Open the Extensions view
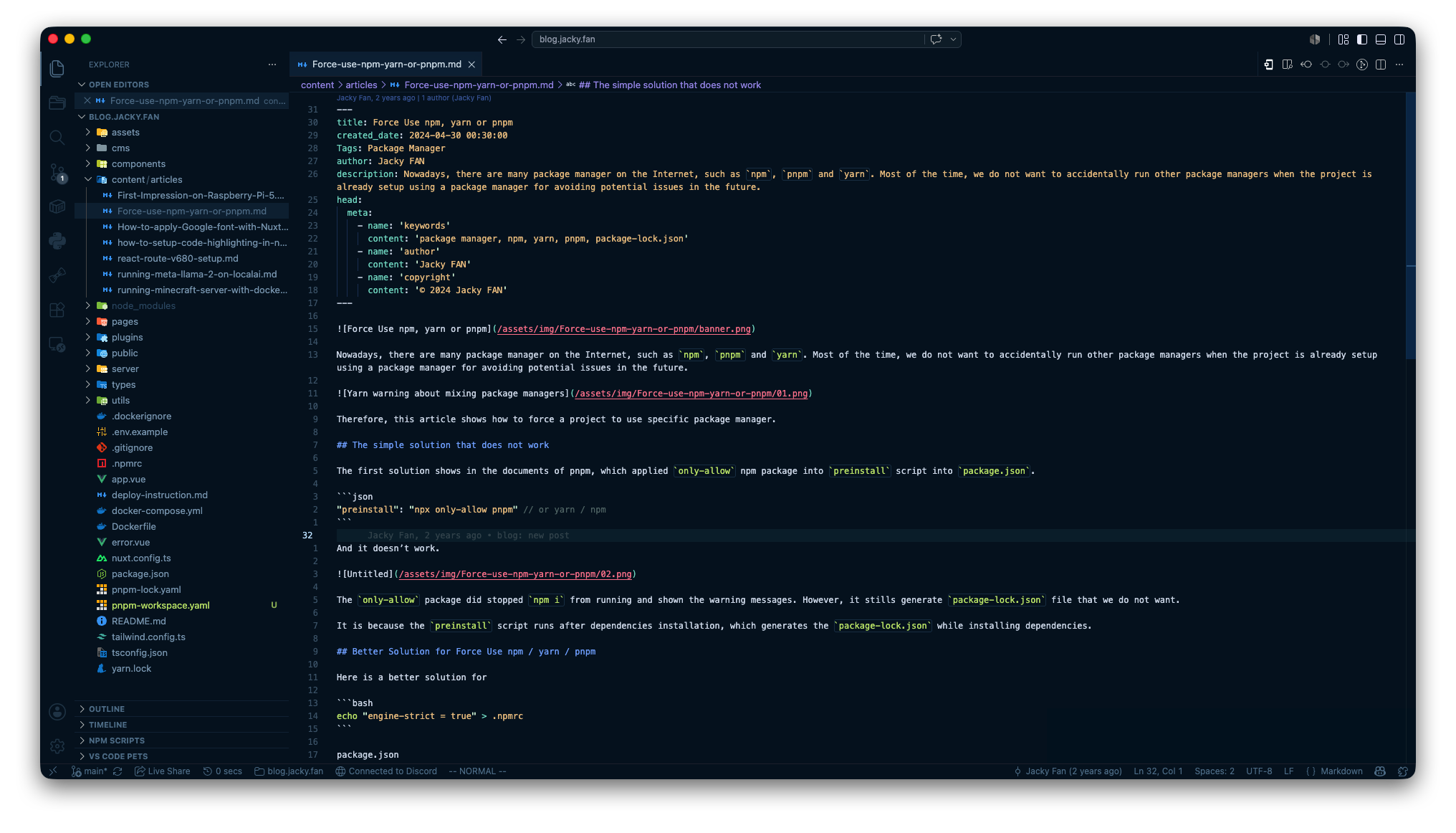Screen dimensions: 1456x833 point(57,310)
